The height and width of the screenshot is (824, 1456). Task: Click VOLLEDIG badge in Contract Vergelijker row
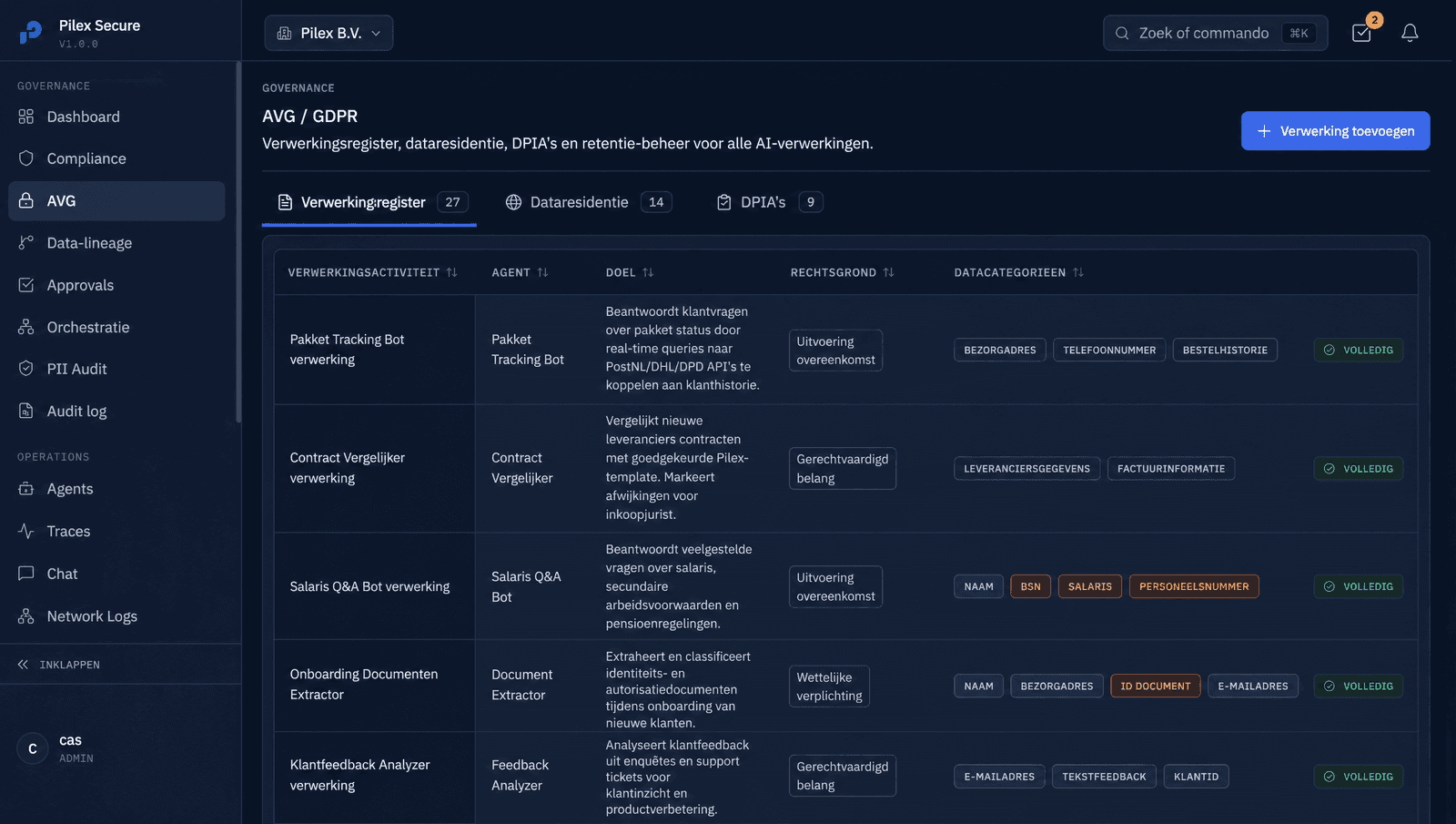click(x=1359, y=469)
